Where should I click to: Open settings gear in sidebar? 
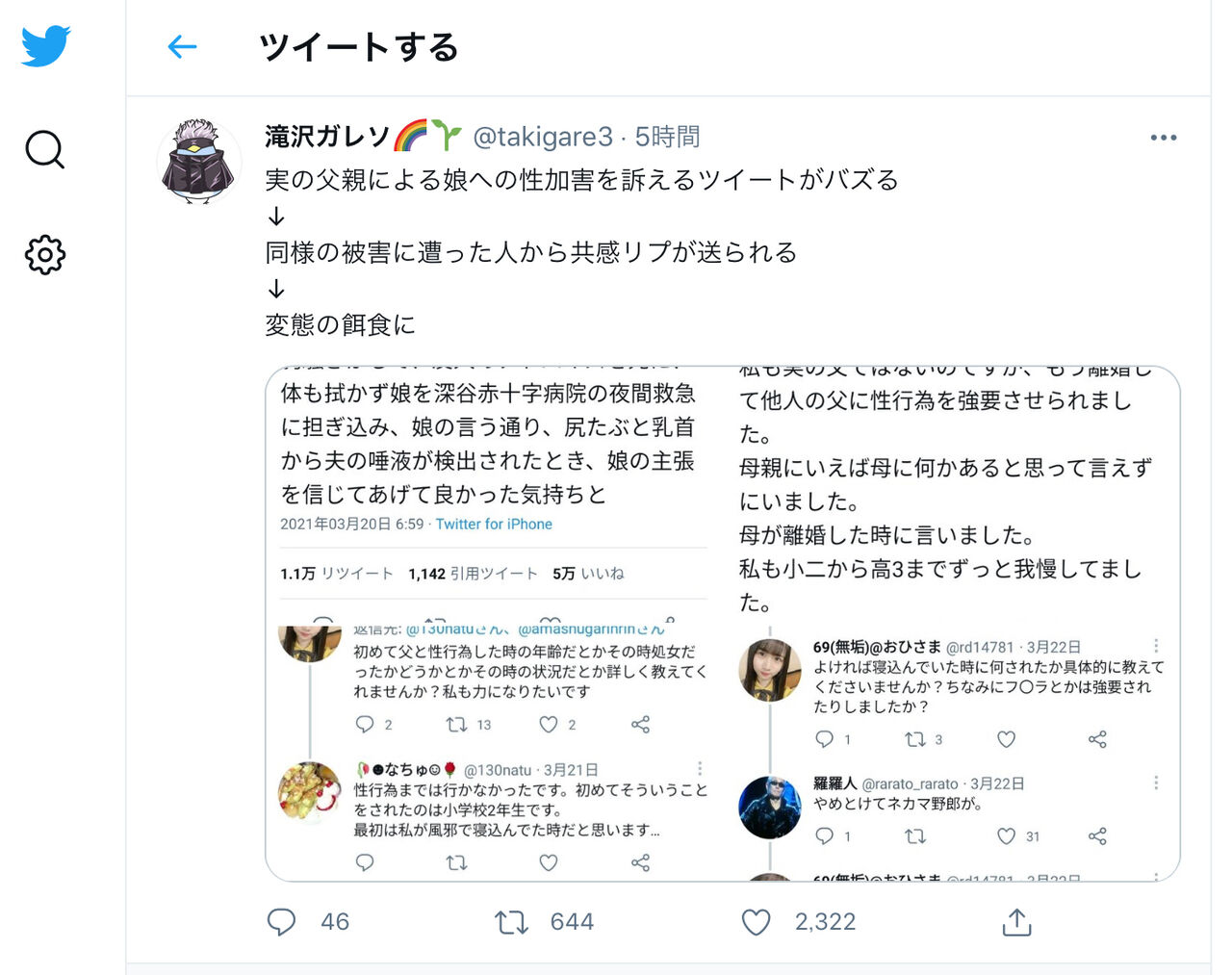(x=45, y=255)
